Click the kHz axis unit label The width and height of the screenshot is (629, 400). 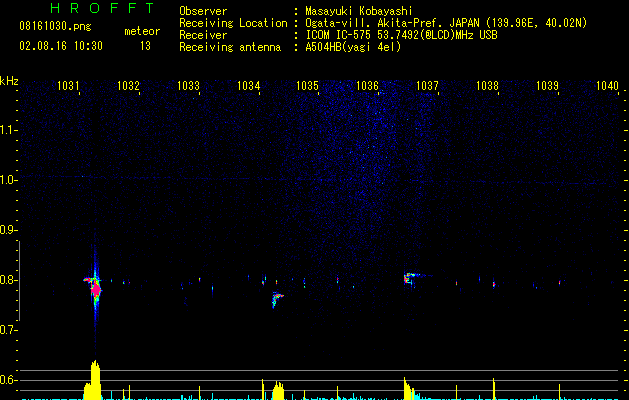[x=9, y=81]
